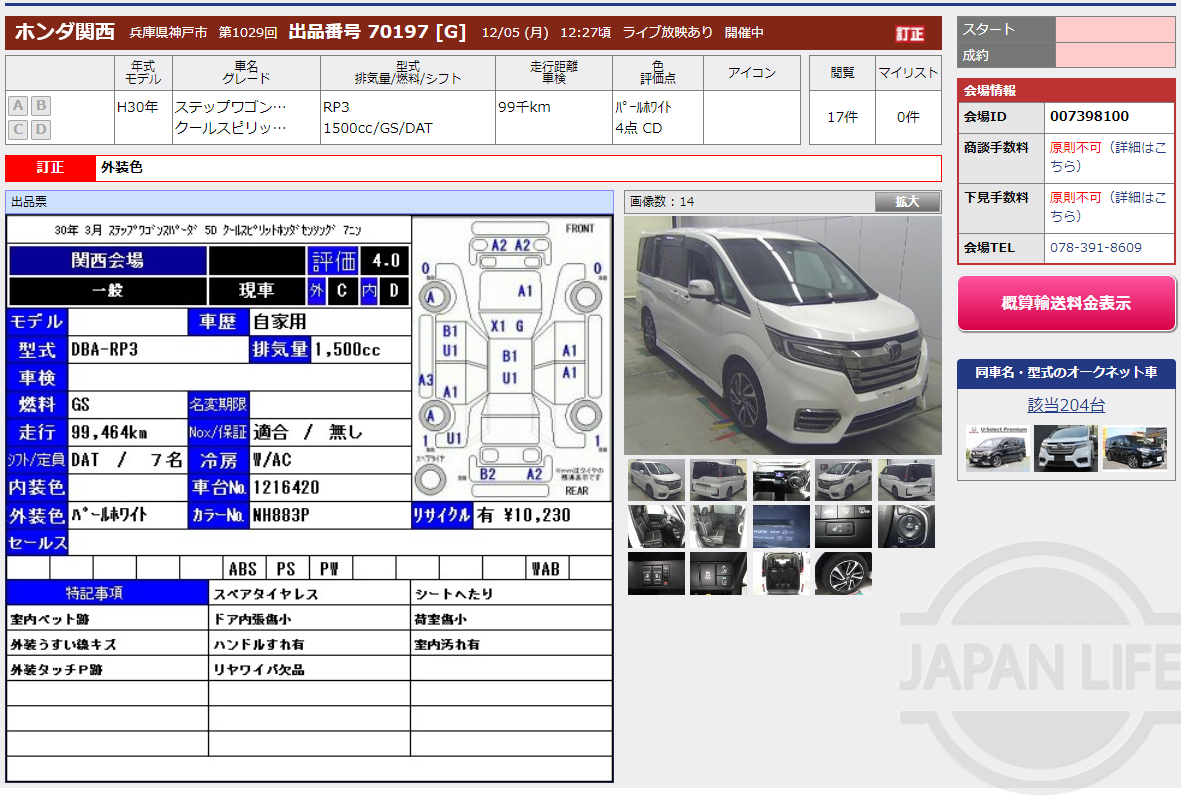Click the U-Select Premium badge thumbnail
The image size is (1182, 796).
click(x=997, y=447)
